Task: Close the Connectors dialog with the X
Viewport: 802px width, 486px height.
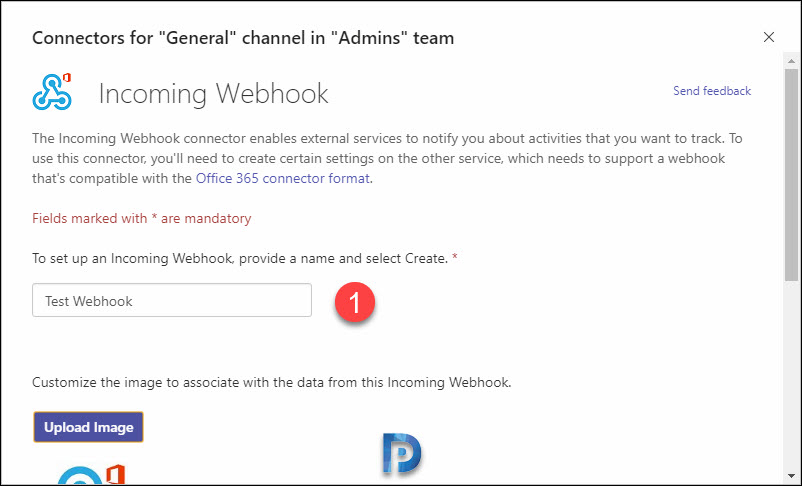Action: [768, 37]
